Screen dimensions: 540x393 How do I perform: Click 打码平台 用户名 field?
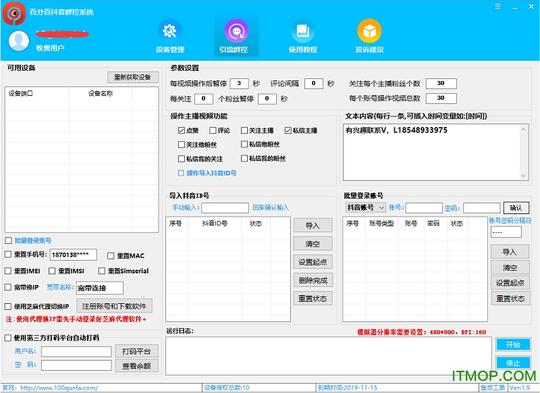[76, 351]
